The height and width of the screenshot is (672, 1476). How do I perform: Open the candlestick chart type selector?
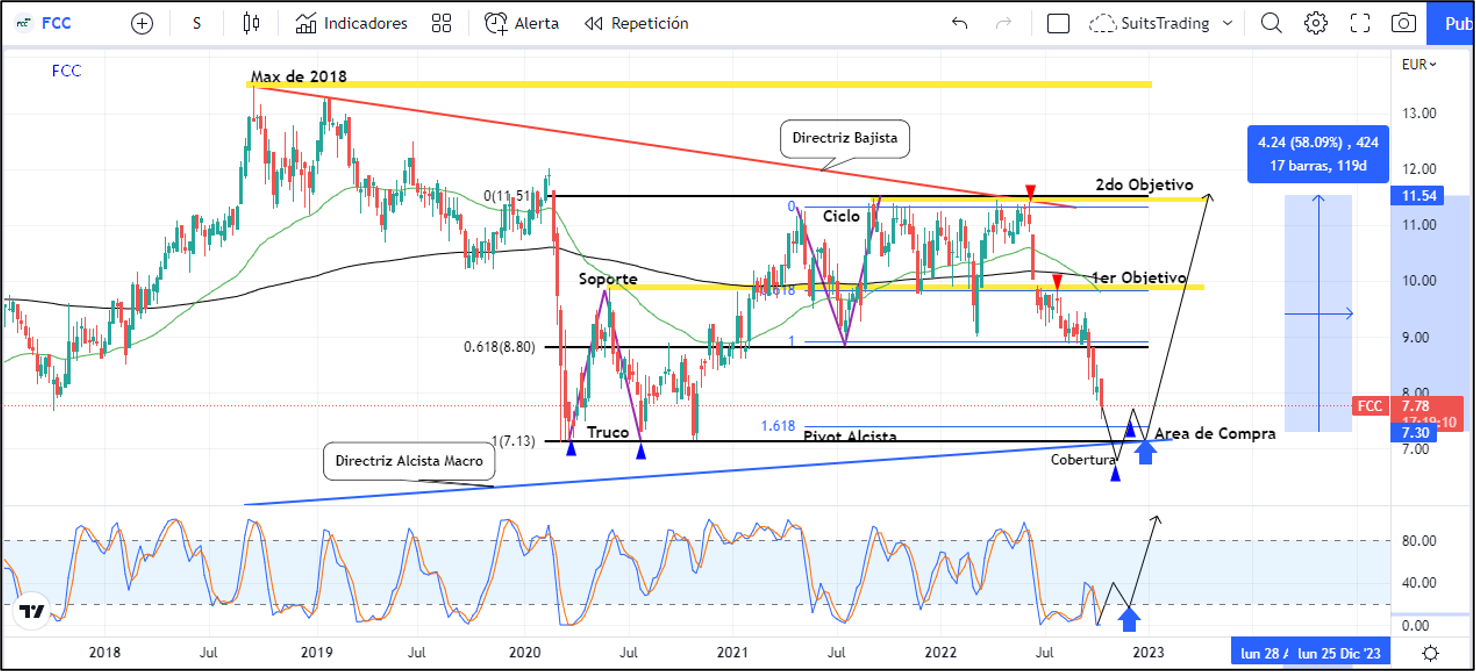[x=251, y=23]
